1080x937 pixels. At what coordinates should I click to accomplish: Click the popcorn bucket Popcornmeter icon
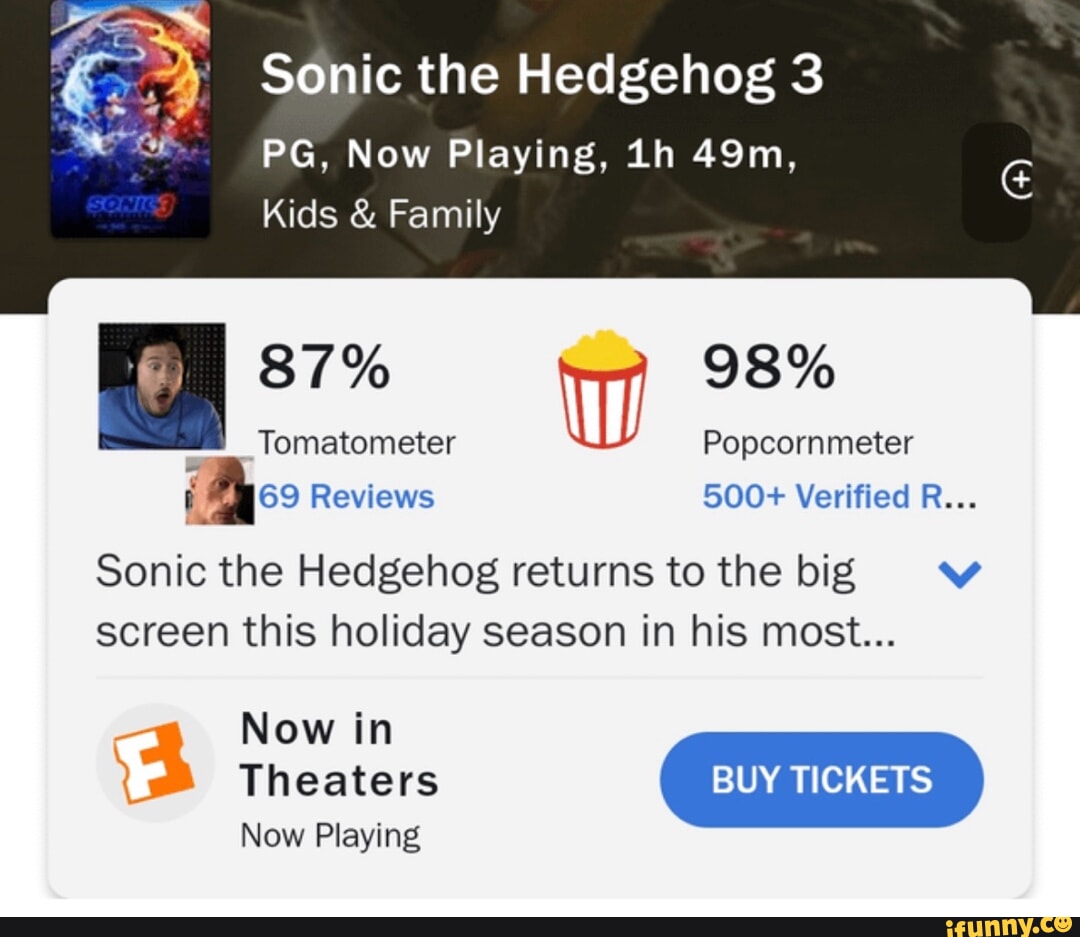pyautogui.click(x=601, y=387)
